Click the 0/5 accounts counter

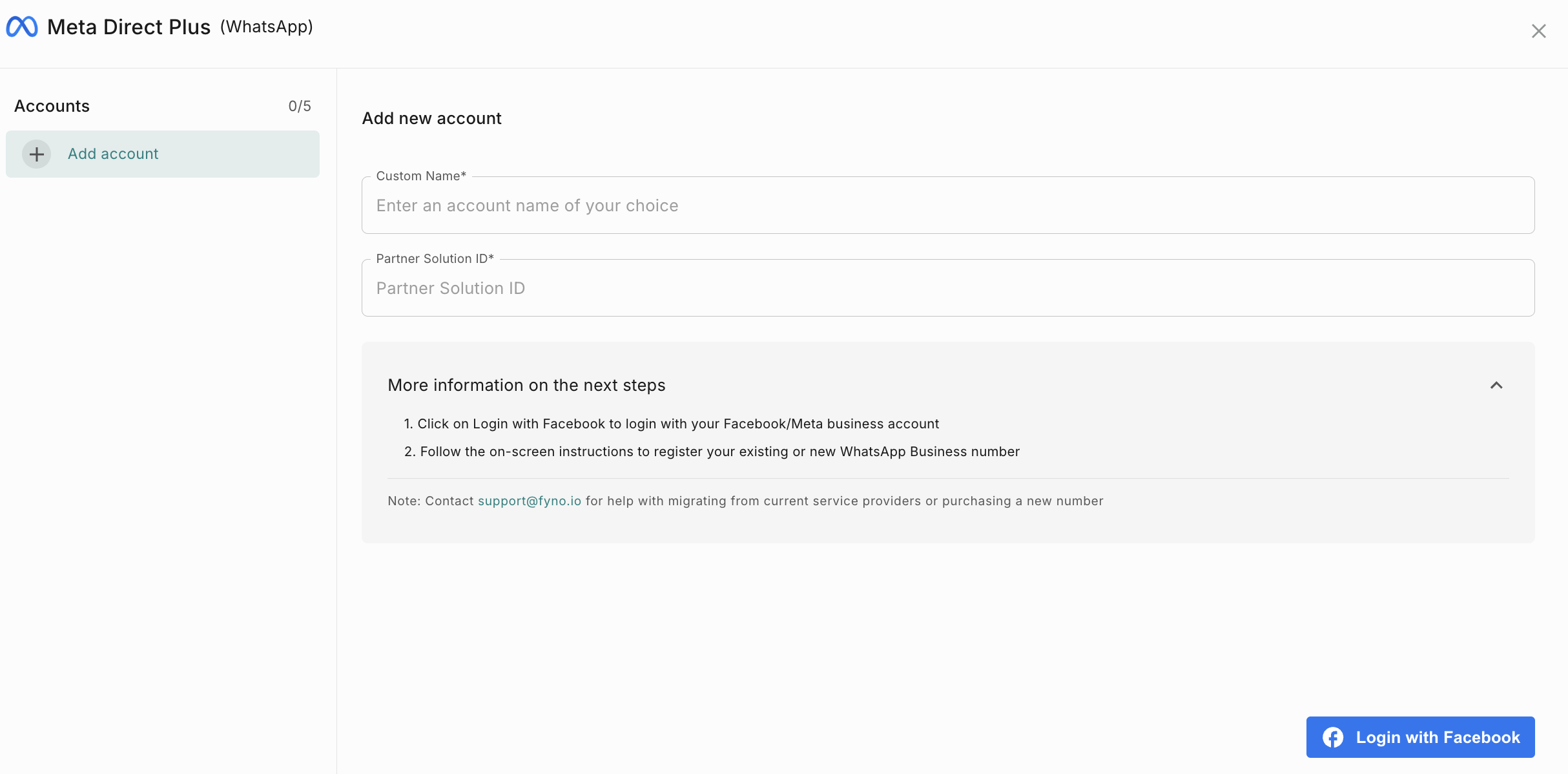[300, 106]
